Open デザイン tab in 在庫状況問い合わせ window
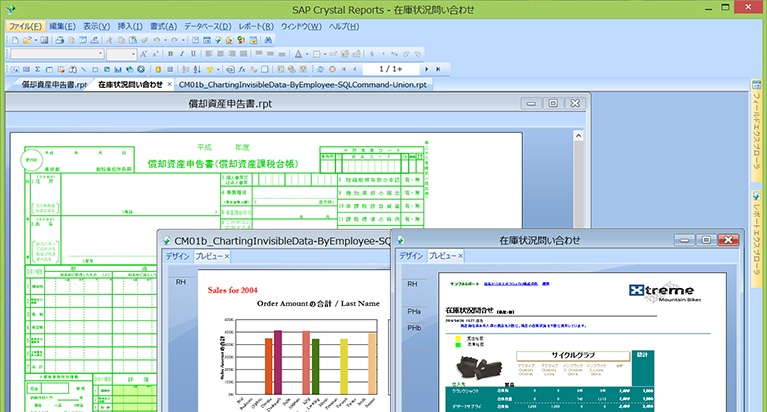 (x=411, y=256)
